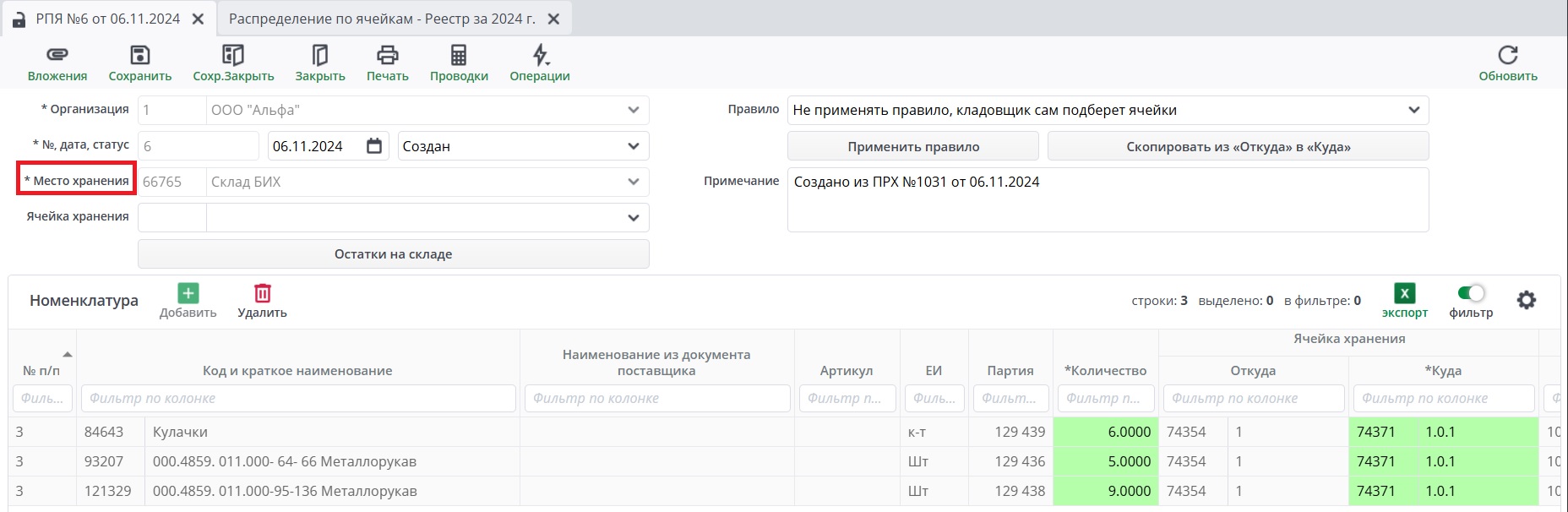1568x512 pixels.
Task: Click the Остатки на складе button
Action: tap(393, 254)
